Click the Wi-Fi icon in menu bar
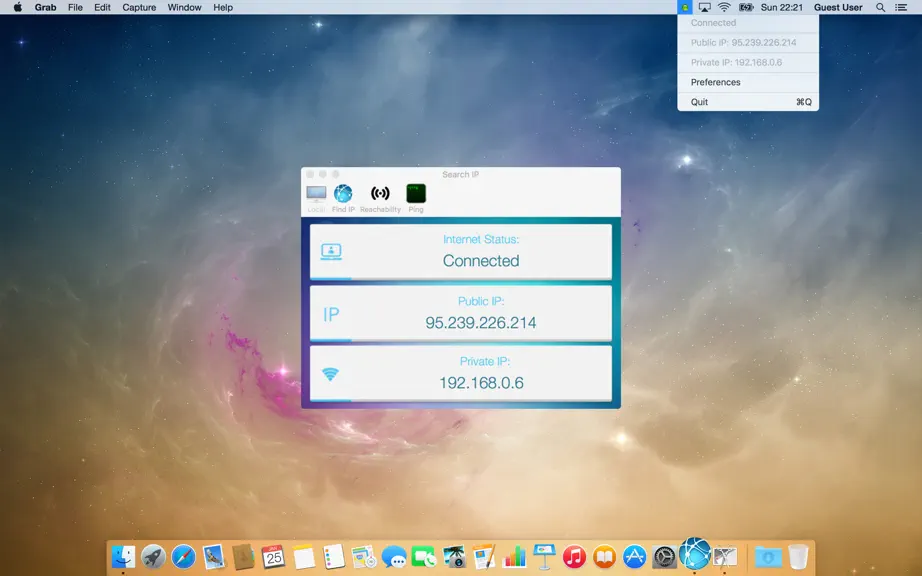This screenshot has height=576, width=922. (x=724, y=7)
